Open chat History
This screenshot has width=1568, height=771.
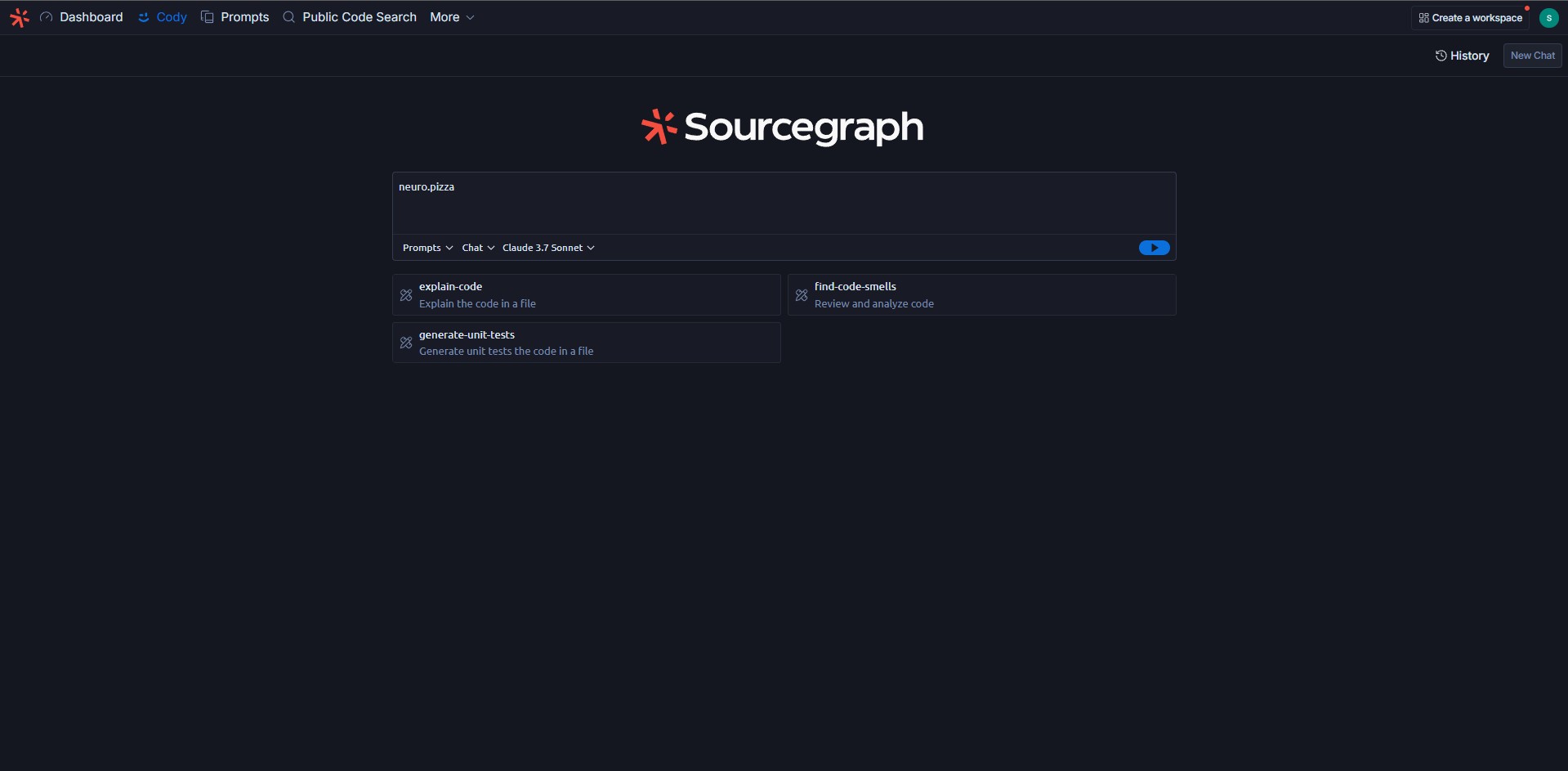click(x=1463, y=56)
